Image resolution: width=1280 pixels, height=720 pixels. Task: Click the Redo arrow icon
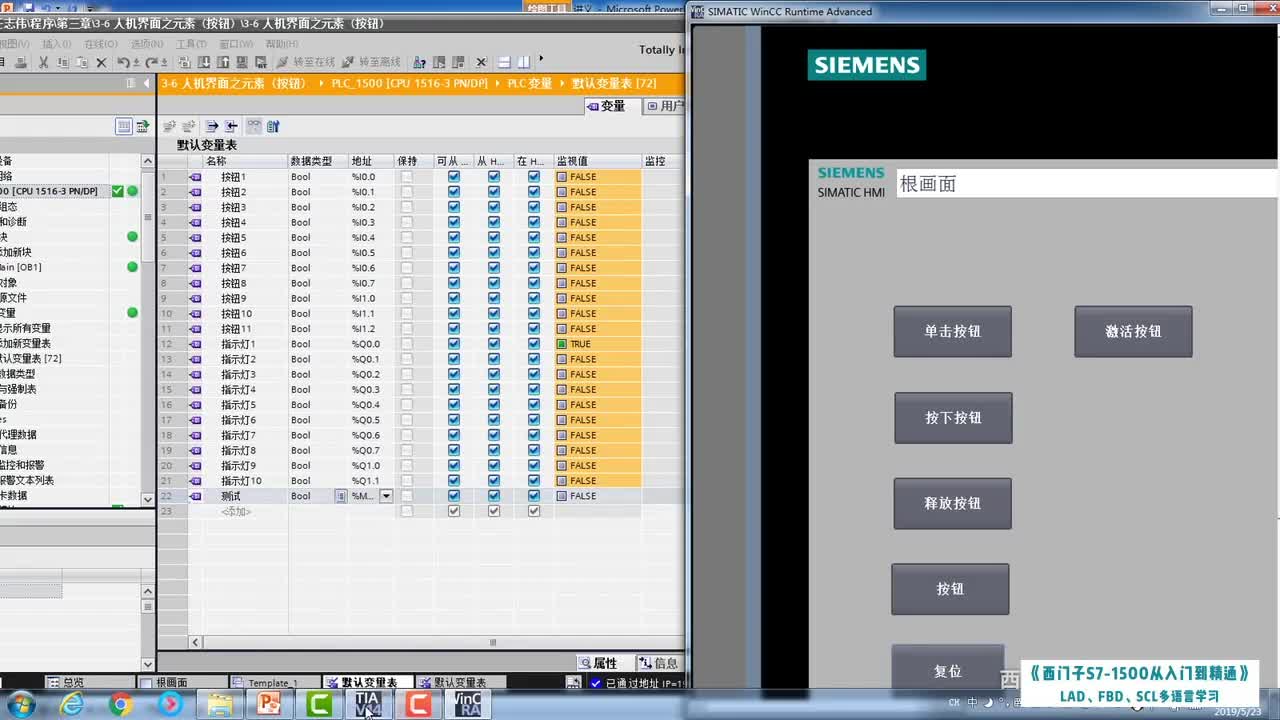(152, 62)
